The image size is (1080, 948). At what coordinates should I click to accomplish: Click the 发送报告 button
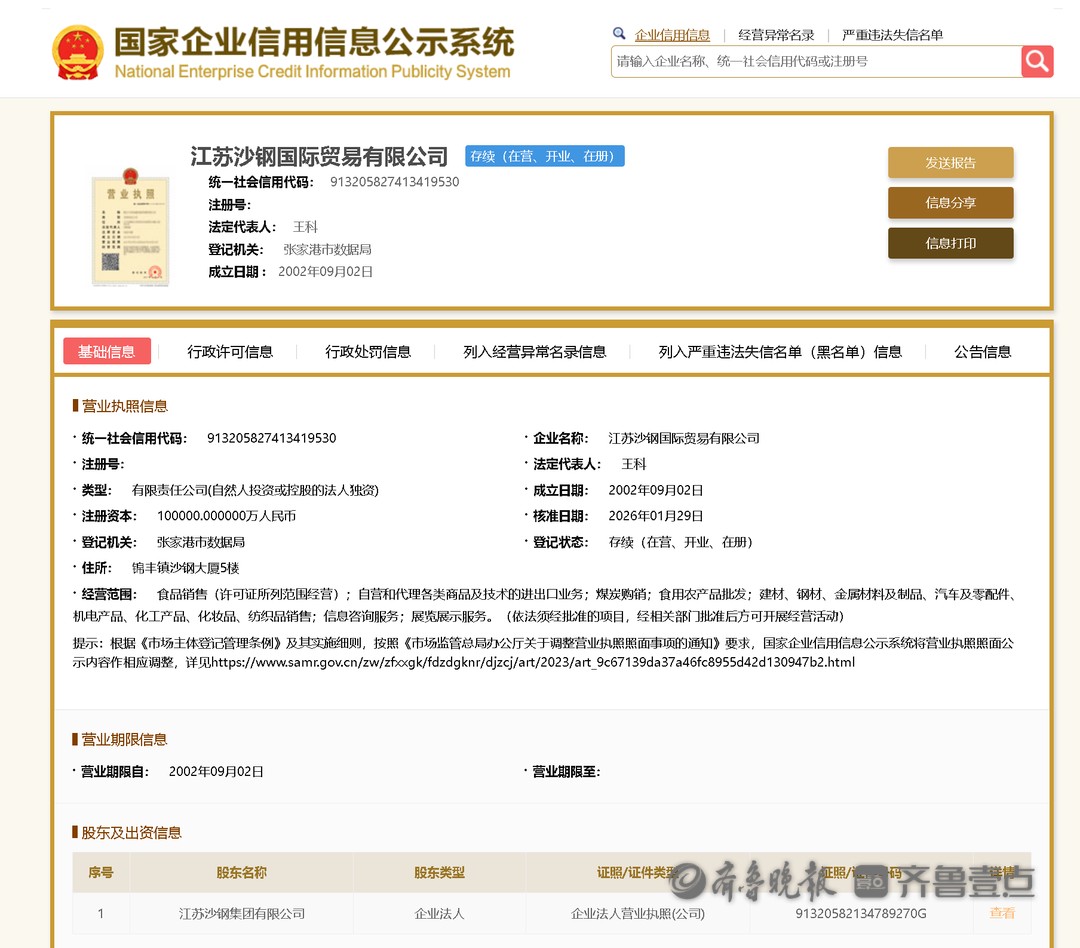[950, 163]
